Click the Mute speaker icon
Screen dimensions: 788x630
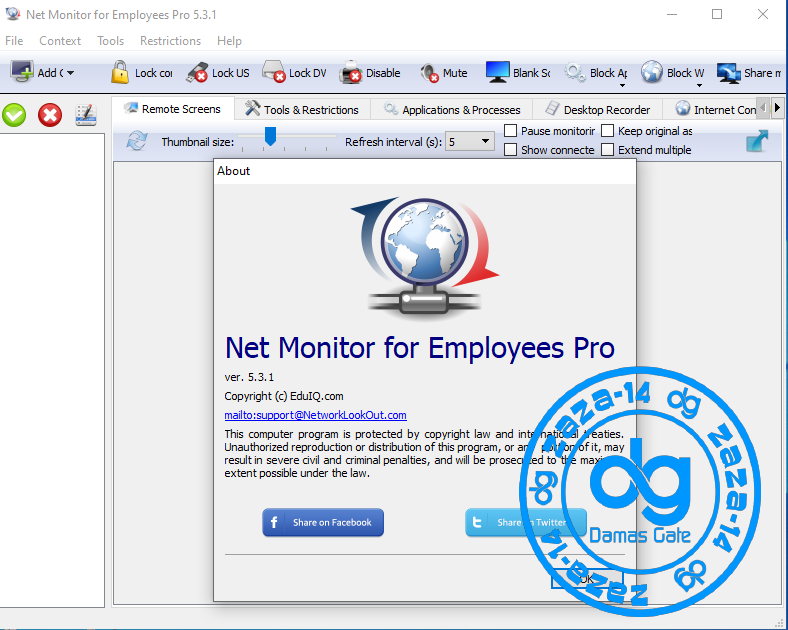tap(429, 73)
